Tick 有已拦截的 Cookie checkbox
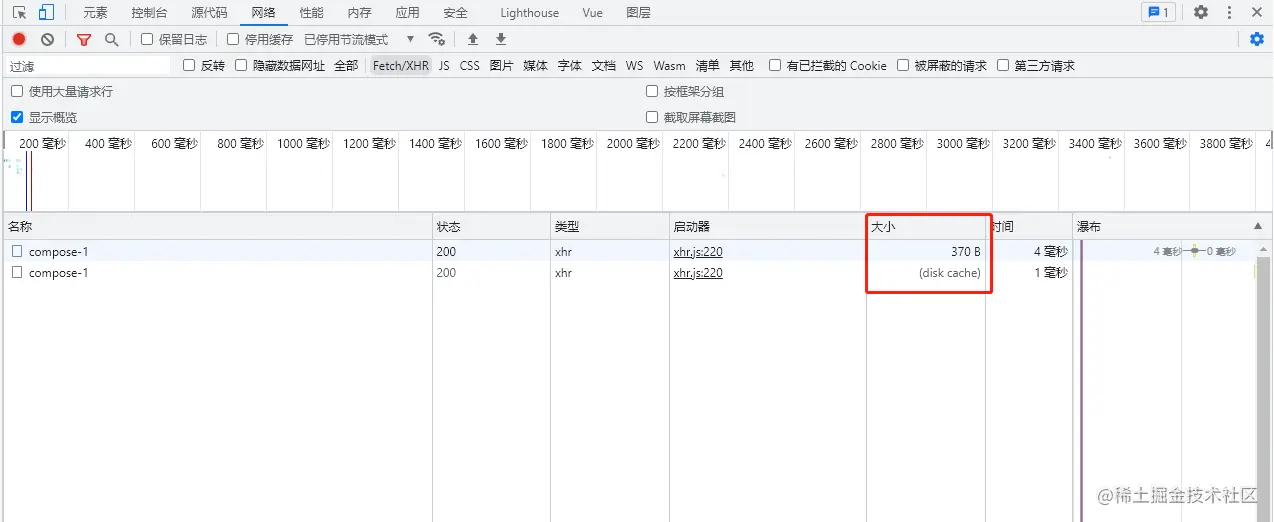1274x522 pixels. pos(775,66)
